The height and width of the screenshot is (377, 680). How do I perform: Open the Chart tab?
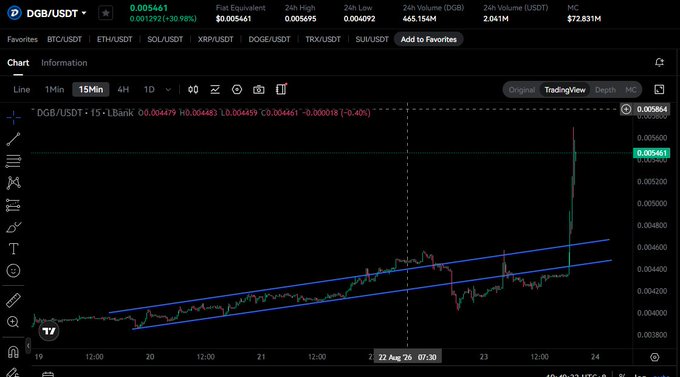coord(18,62)
